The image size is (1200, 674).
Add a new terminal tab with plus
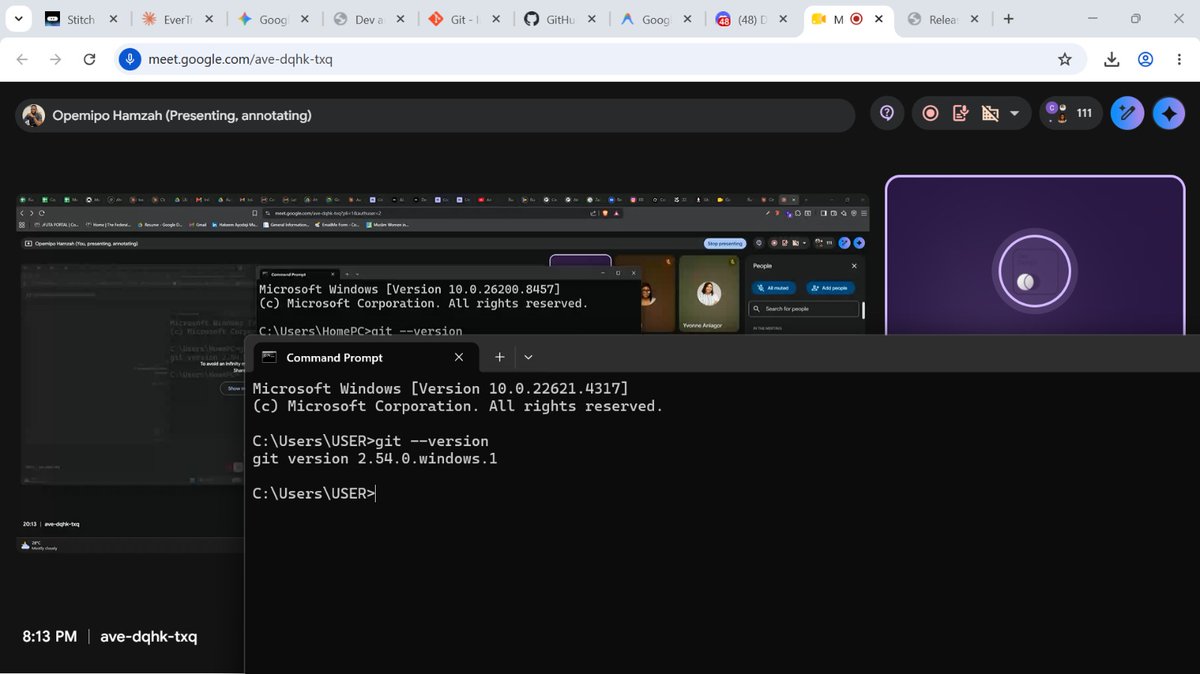[x=500, y=357]
